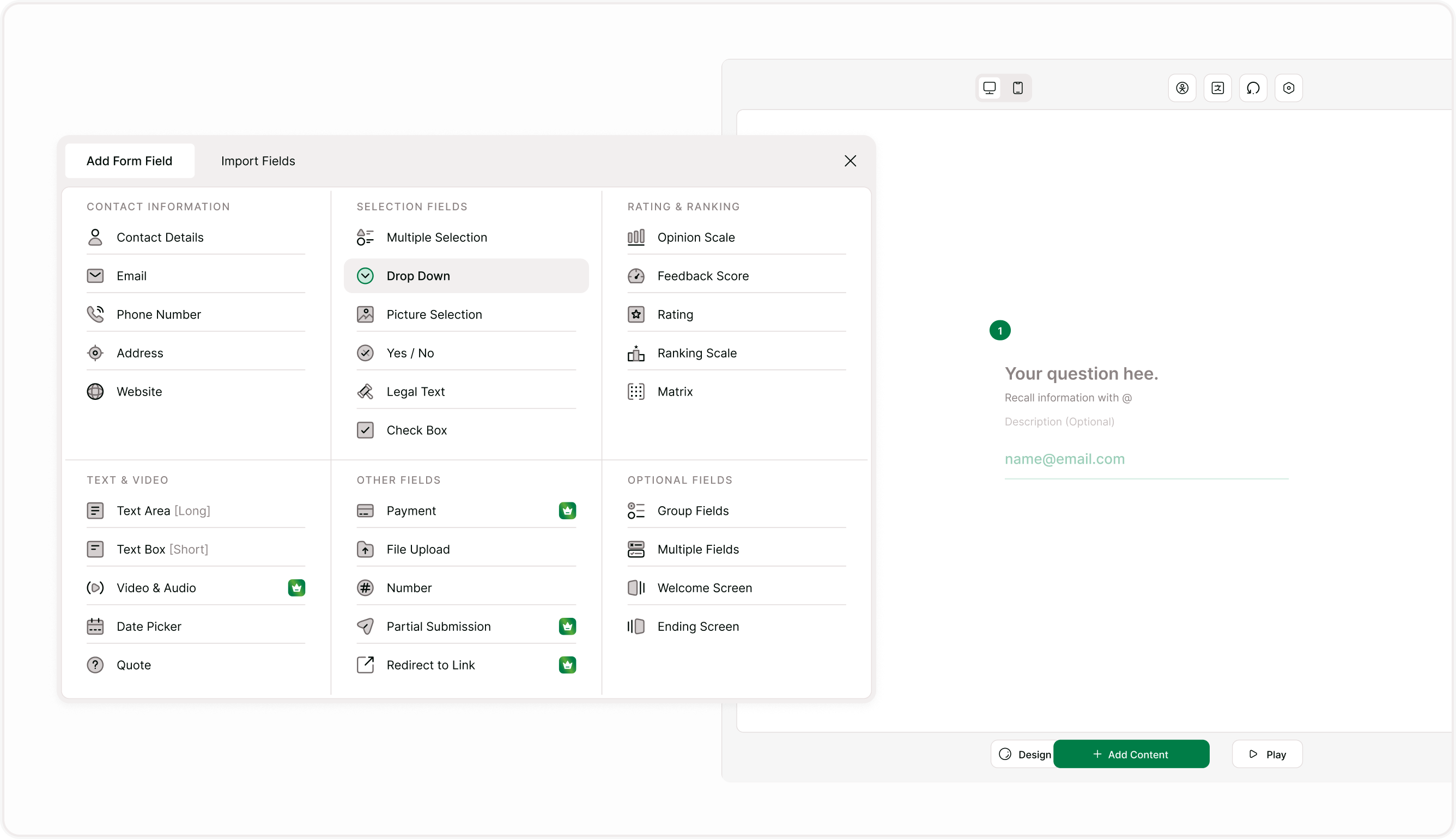Add the Redirect to Link icon
The width and height of the screenshot is (1456, 839).
(365, 665)
